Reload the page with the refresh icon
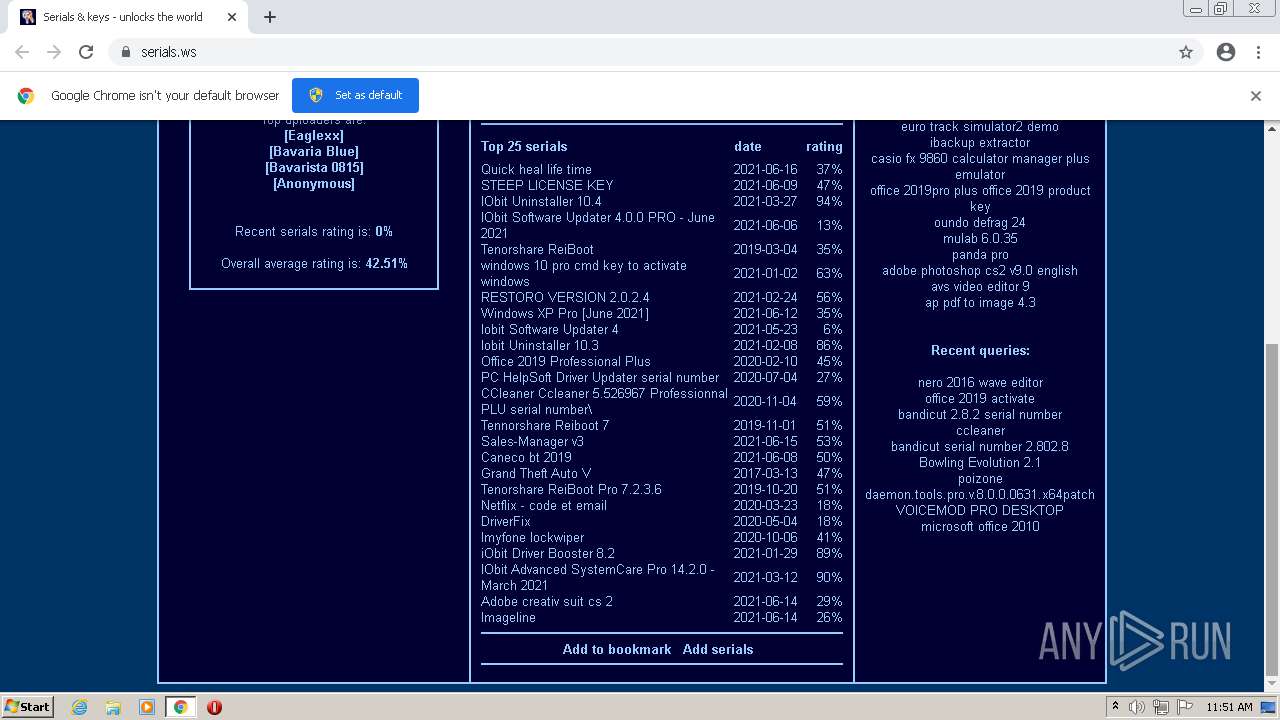 [86, 52]
